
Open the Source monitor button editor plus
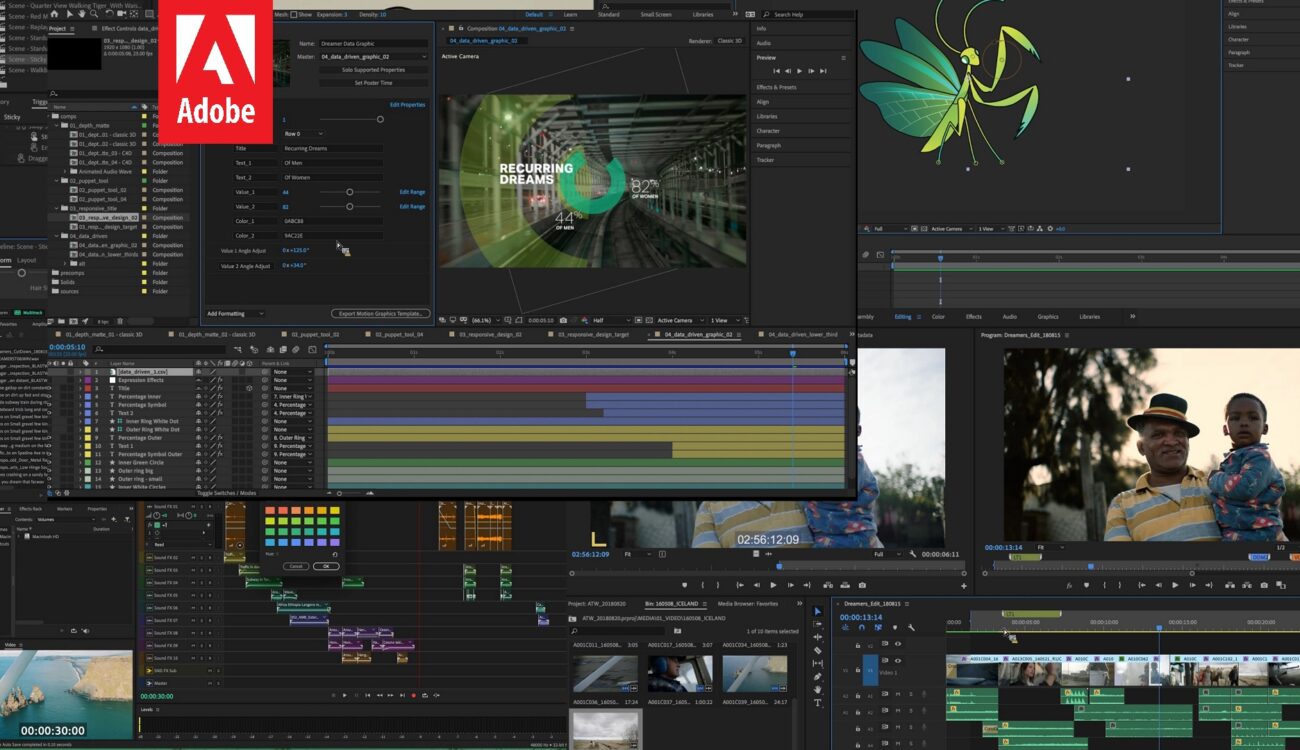point(964,586)
